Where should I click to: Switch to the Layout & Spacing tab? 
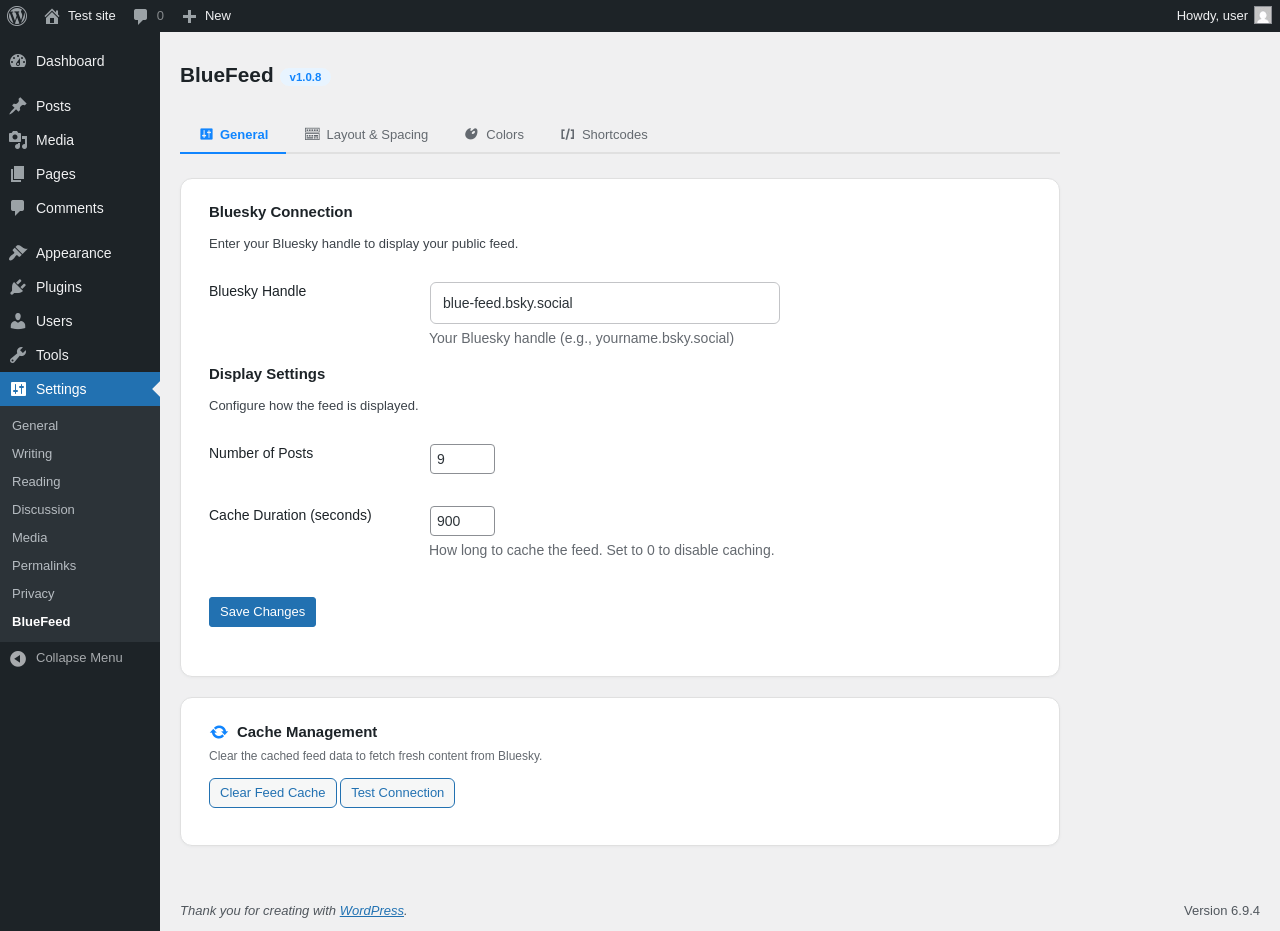coord(366,134)
